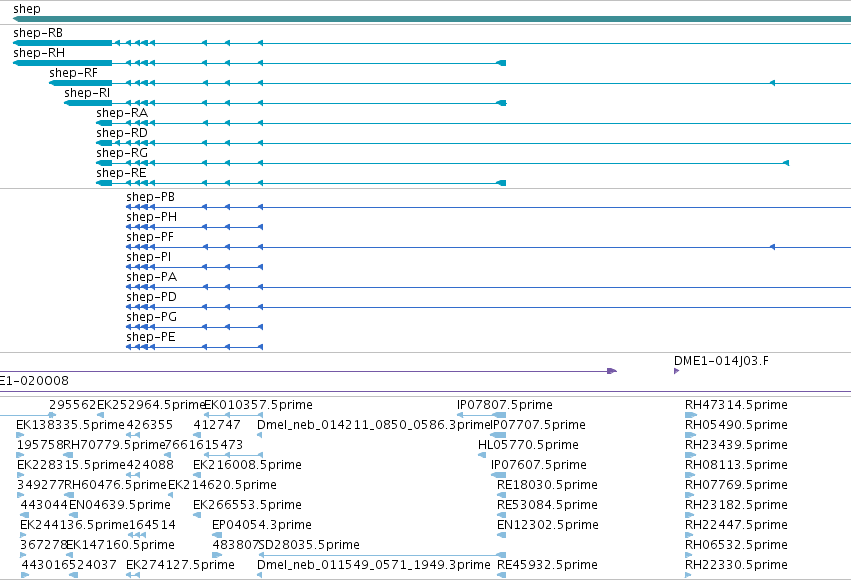The width and height of the screenshot is (851, 580).
Task: Select EST RH08113.5prime
Action: [736, 466]
